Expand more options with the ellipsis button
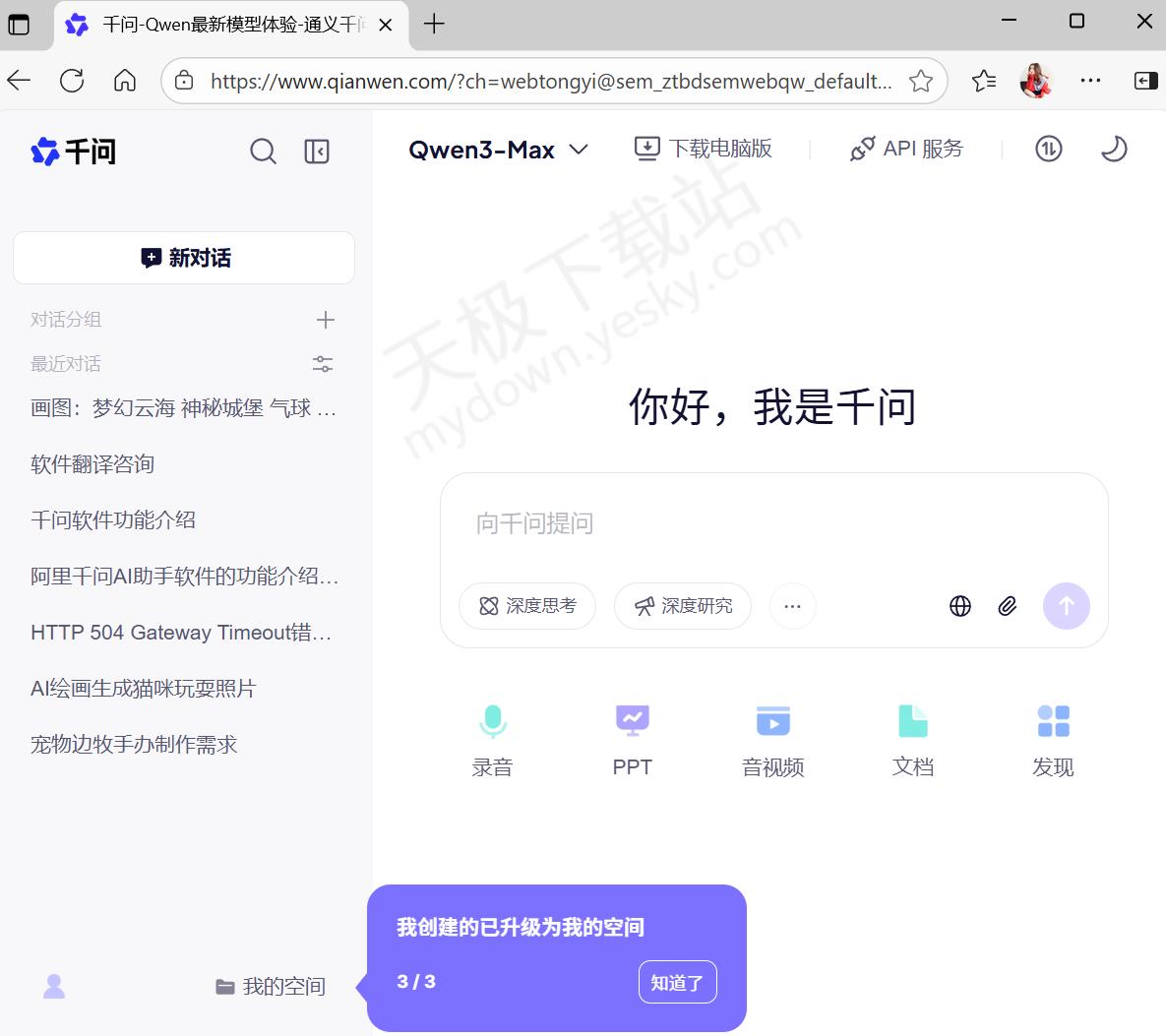This screenshot has width=1166, height=1036. [792, 606]
